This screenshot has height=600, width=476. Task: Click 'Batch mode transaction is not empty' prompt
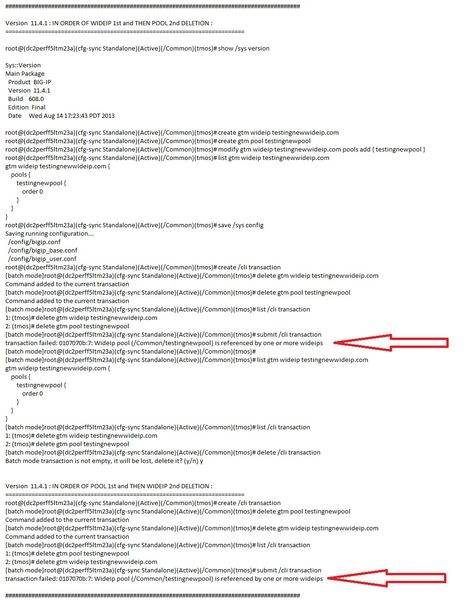[104, 461]
